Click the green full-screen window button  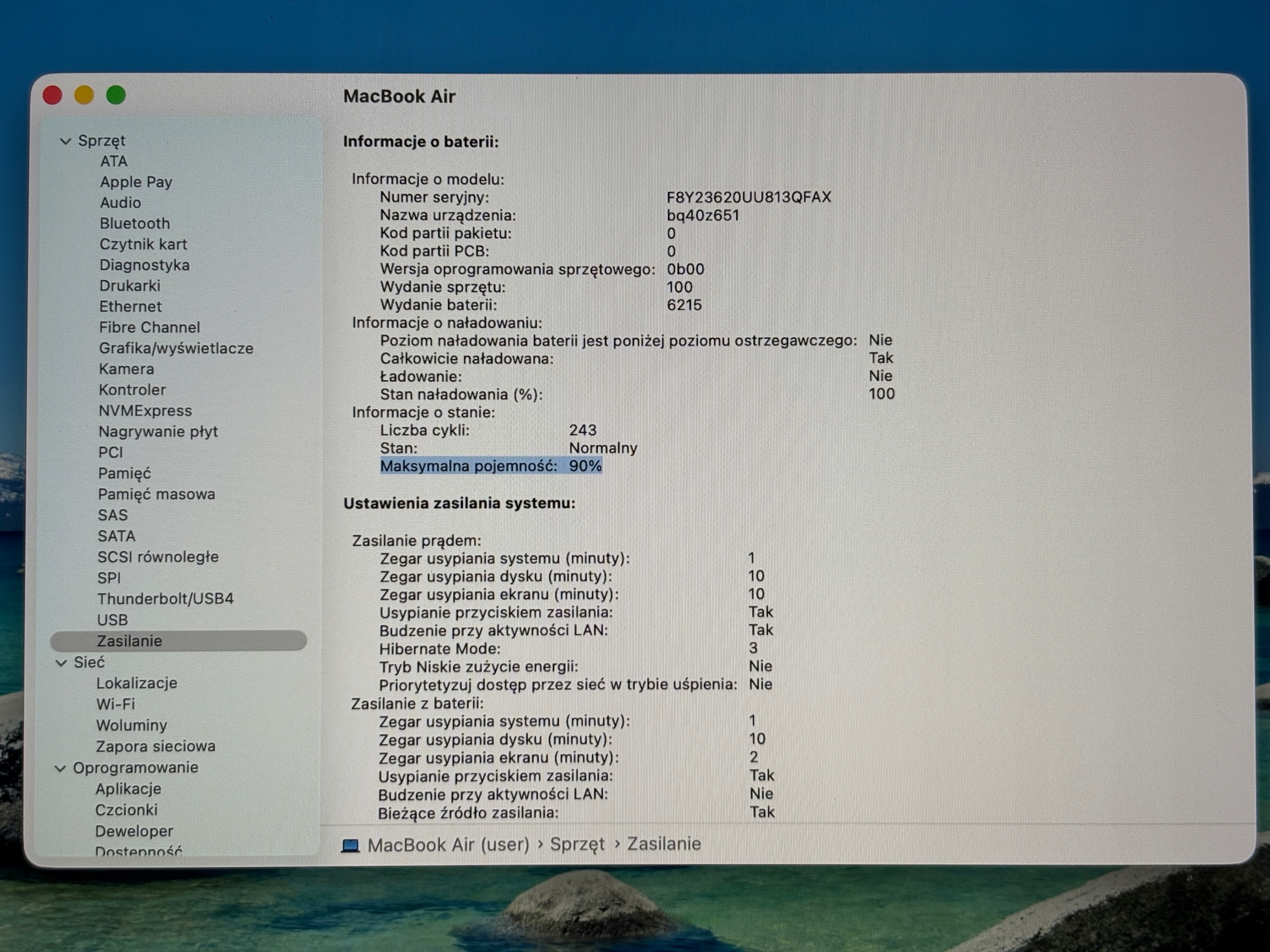point(116,95)
